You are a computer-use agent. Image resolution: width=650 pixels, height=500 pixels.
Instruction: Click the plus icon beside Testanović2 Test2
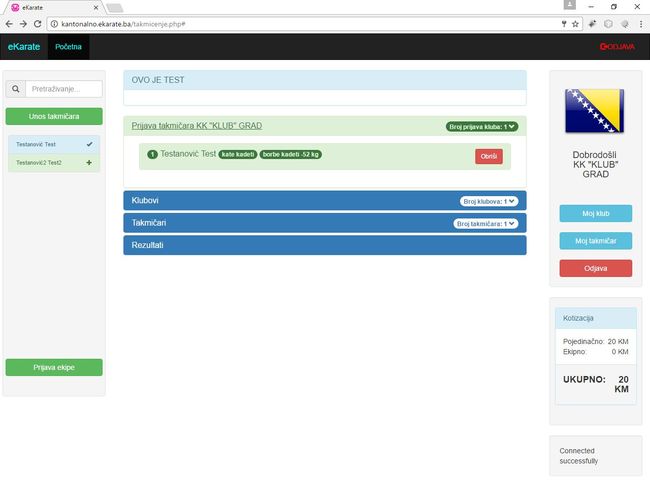[x=89, y=162]
